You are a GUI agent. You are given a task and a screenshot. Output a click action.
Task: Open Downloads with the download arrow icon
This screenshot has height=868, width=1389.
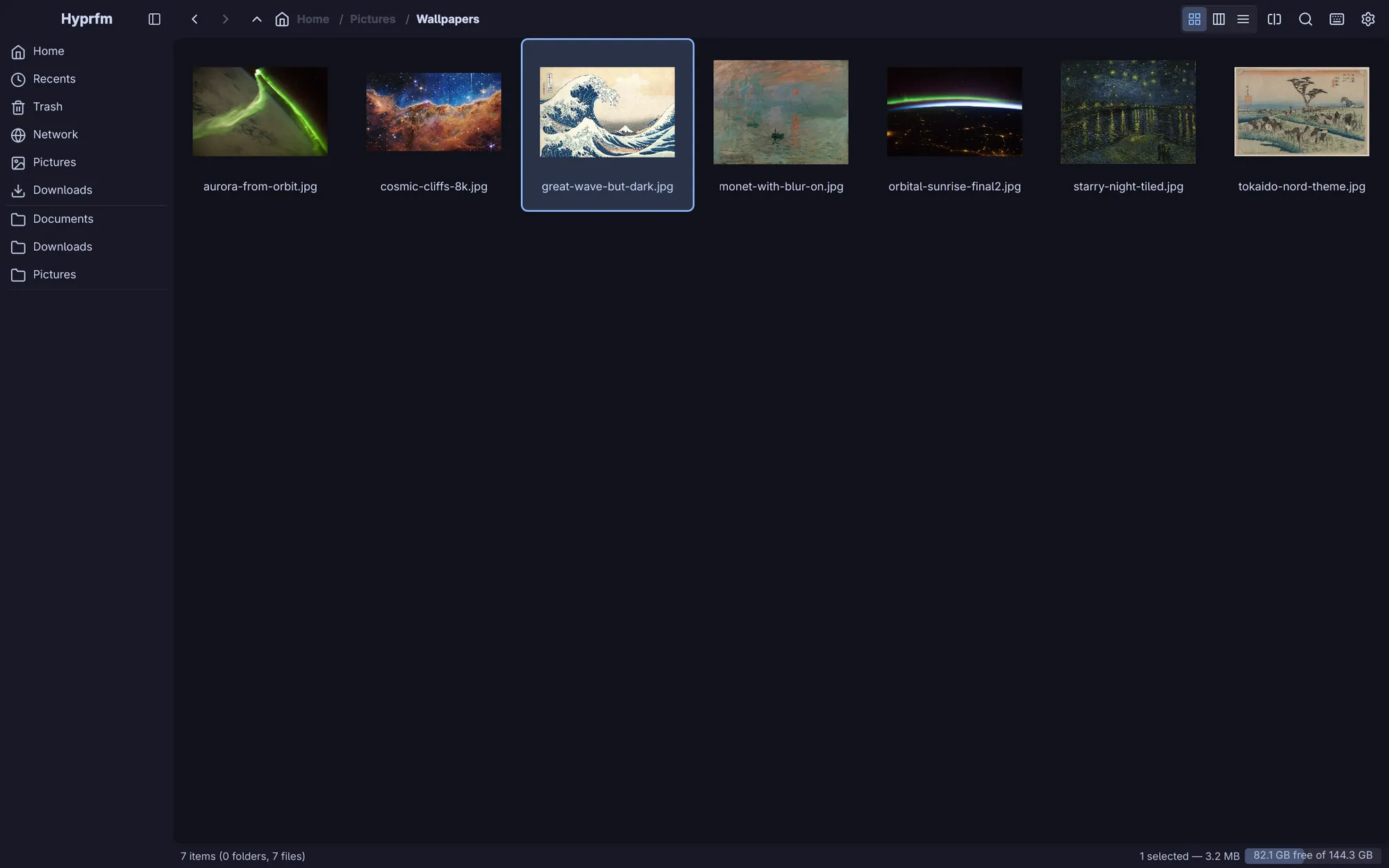point(87,190)
